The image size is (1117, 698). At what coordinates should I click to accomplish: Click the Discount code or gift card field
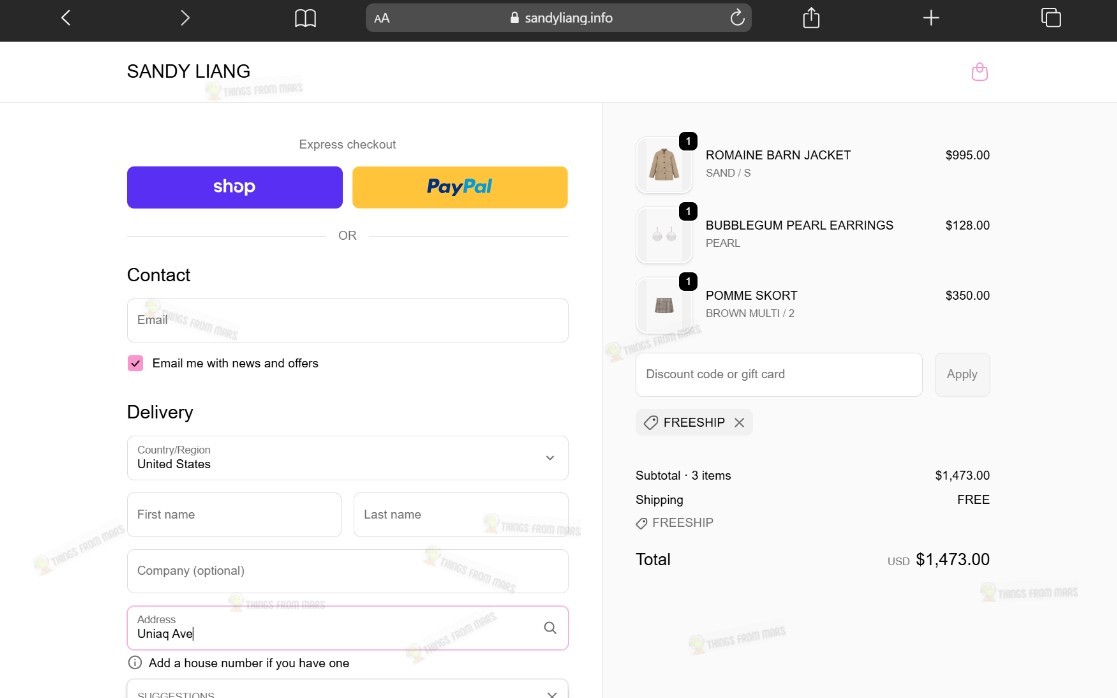[x=779, y=375]
